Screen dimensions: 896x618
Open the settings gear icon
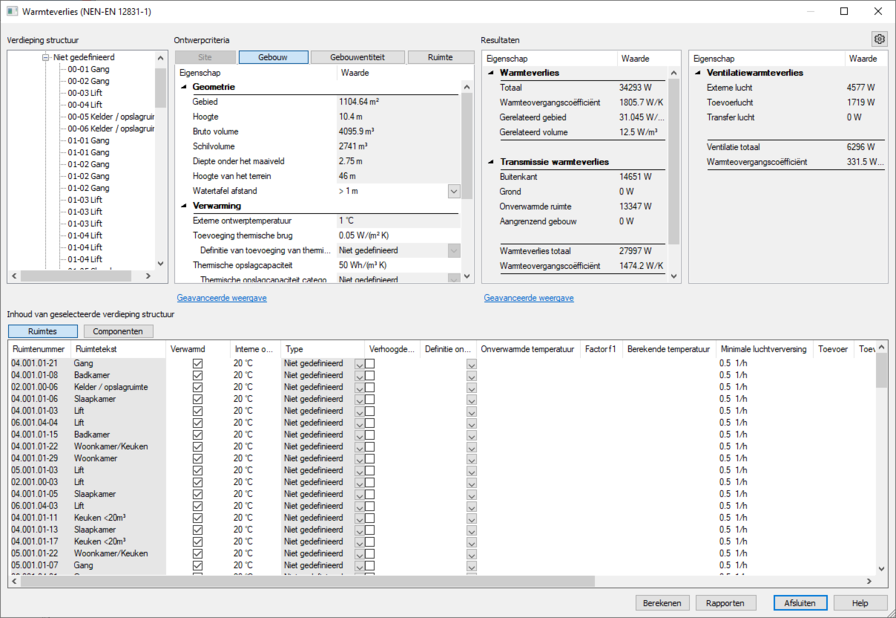click(879, 39)
